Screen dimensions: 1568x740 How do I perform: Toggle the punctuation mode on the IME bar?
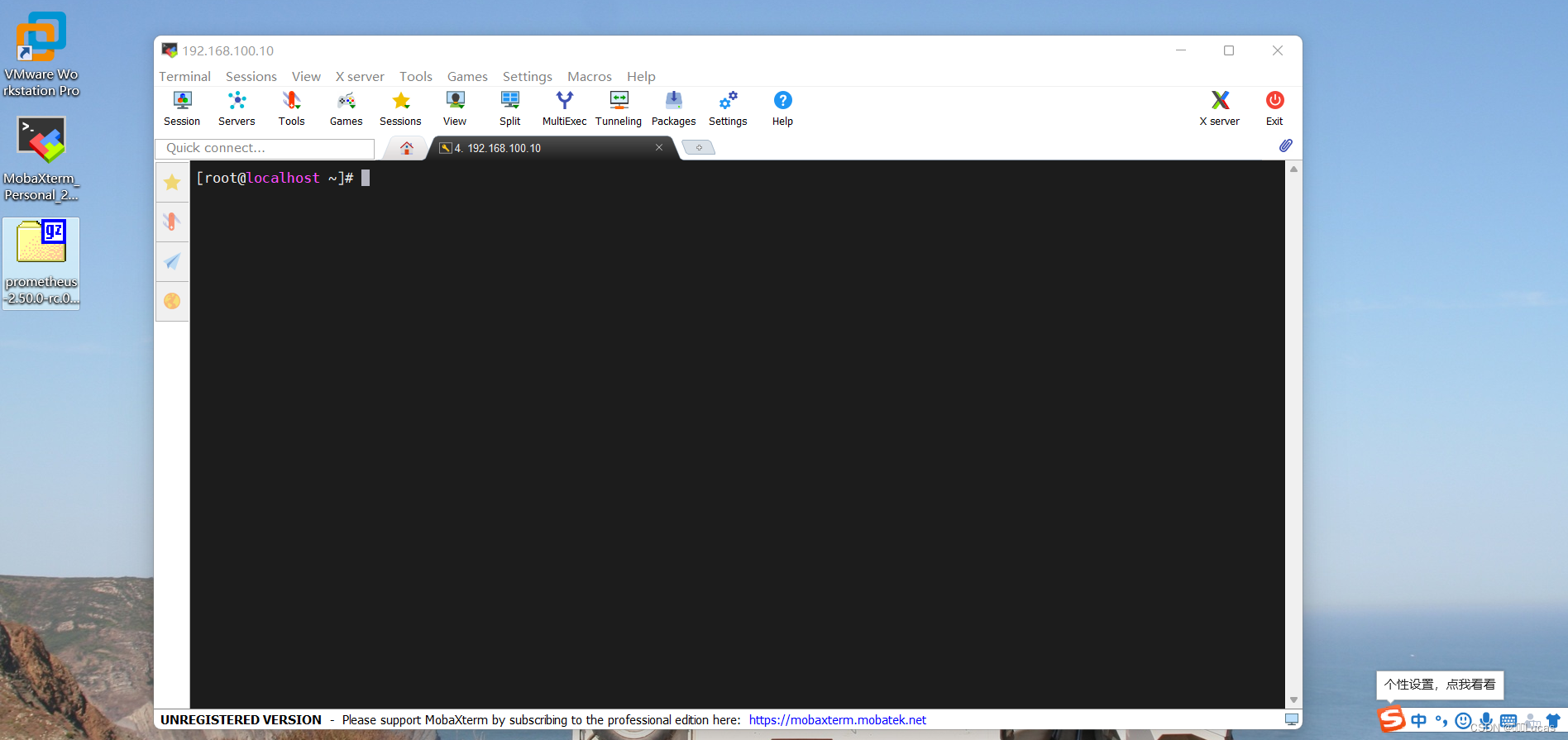[x=1441, y=721]
